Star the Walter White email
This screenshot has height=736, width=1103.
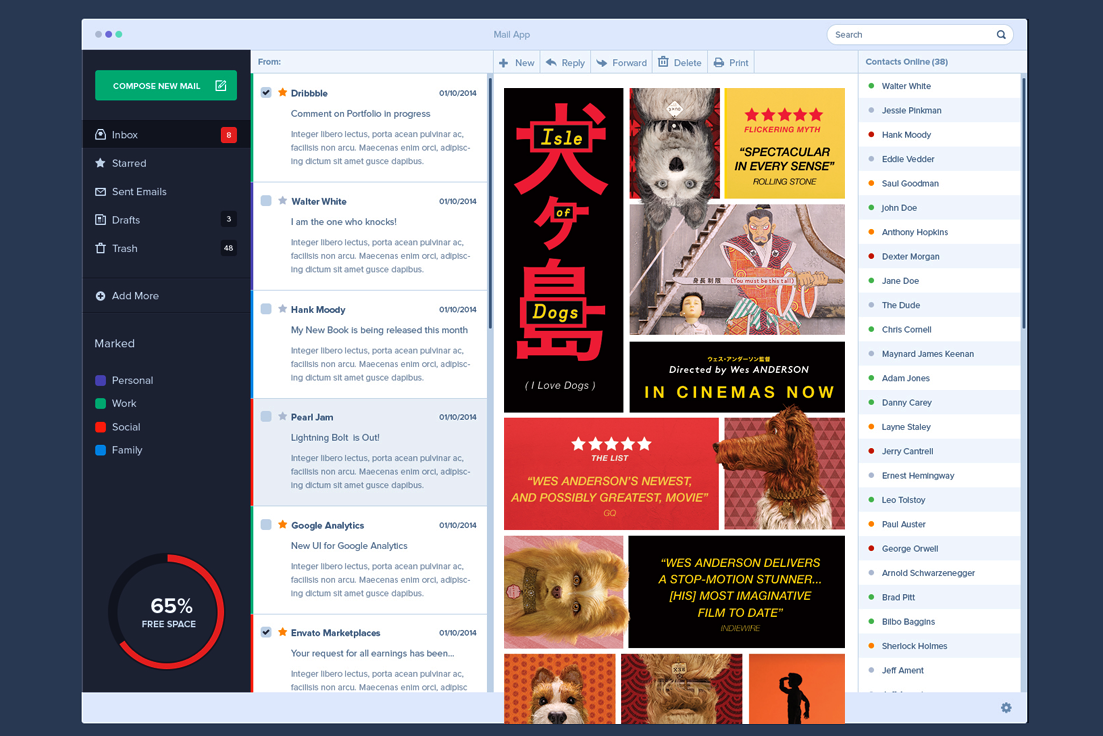pos(283,201)
